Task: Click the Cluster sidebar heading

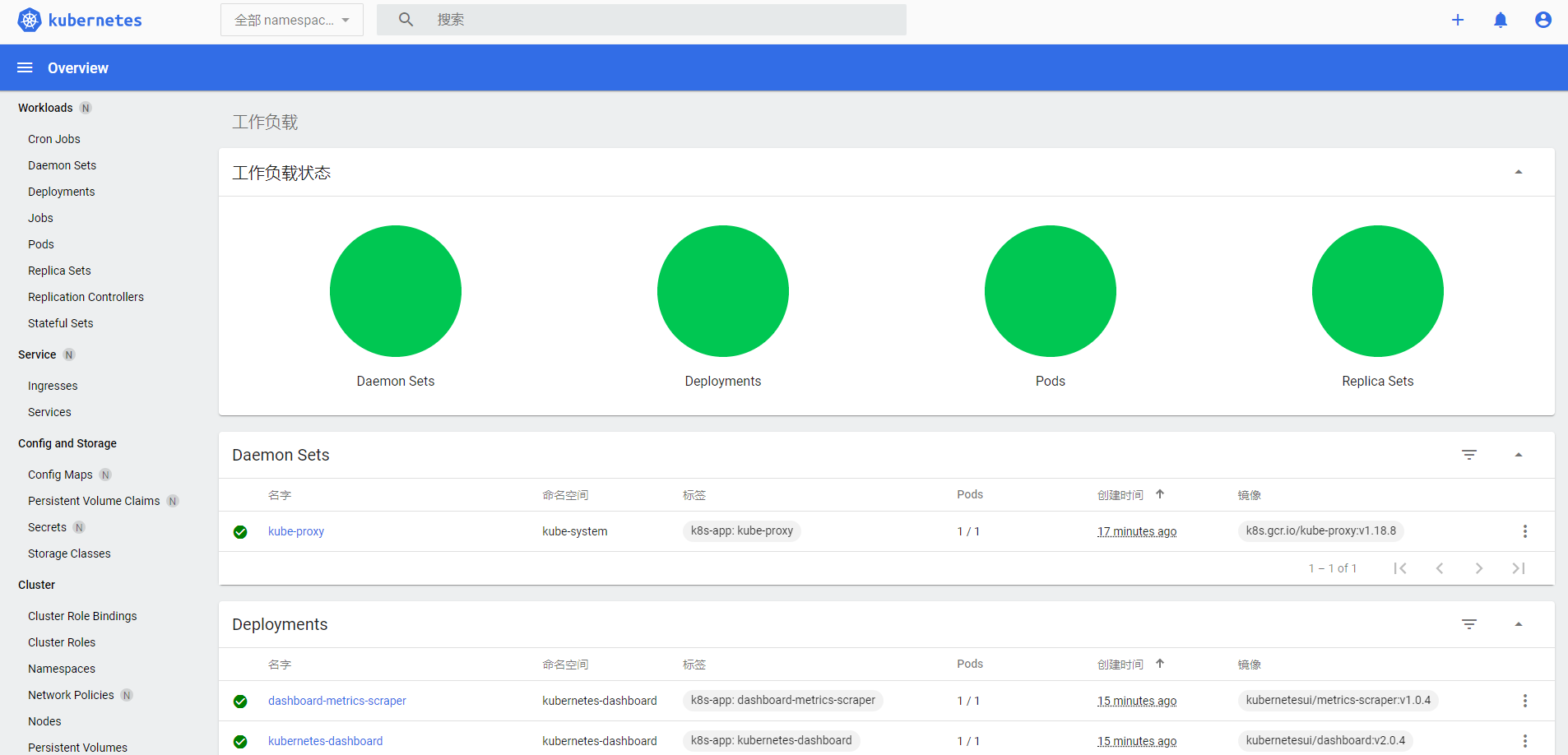Action: point(36,585)
